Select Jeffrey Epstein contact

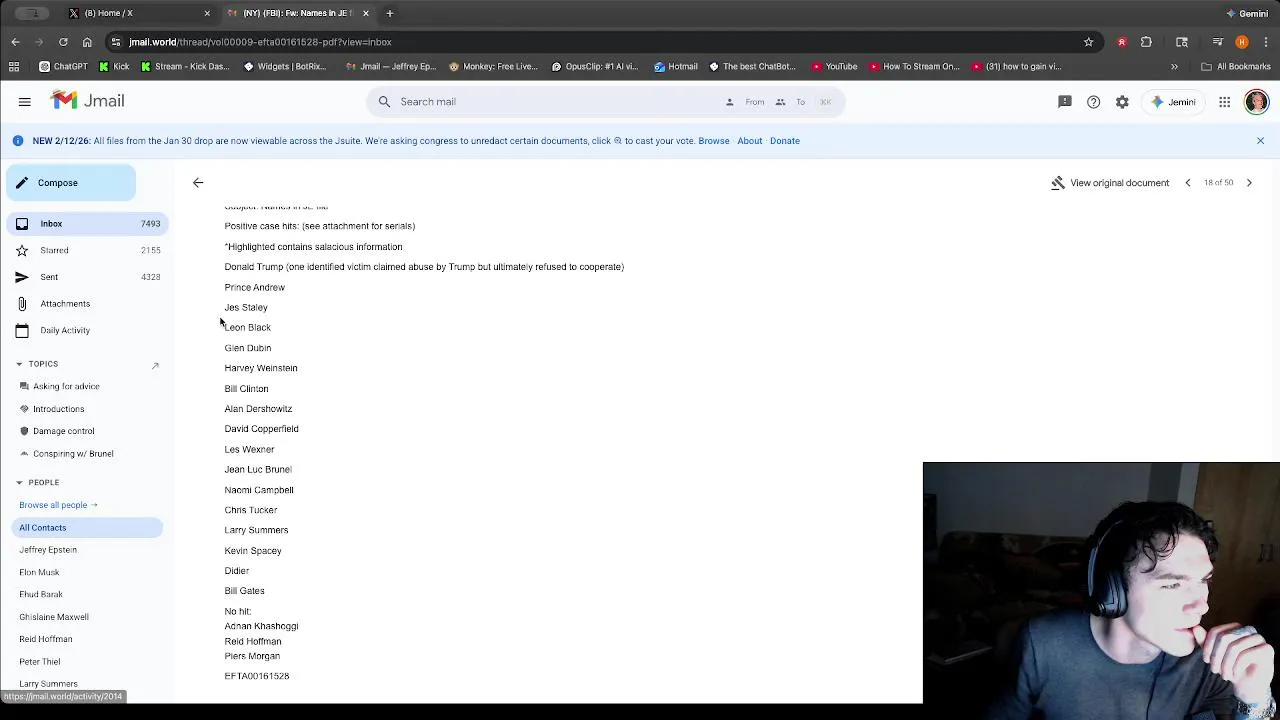pyautogui.click(x=48, y=550)
